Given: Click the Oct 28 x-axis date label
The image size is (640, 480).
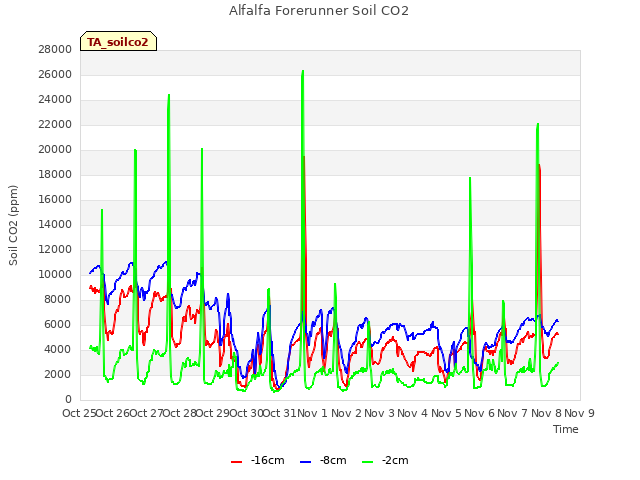Looking at the screenshot, I should [180, 413].
